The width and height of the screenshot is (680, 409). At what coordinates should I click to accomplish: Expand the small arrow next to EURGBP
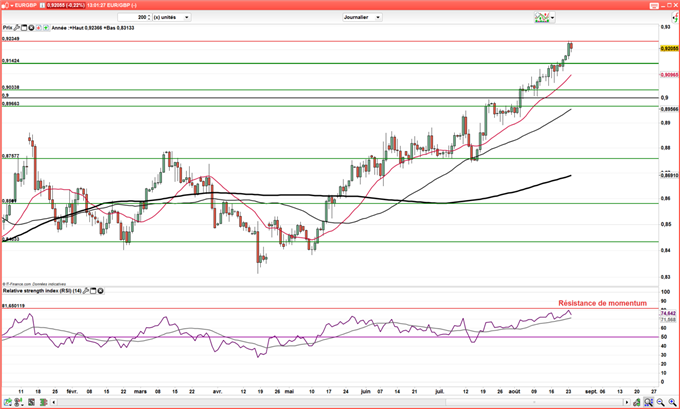coord(11,5)
